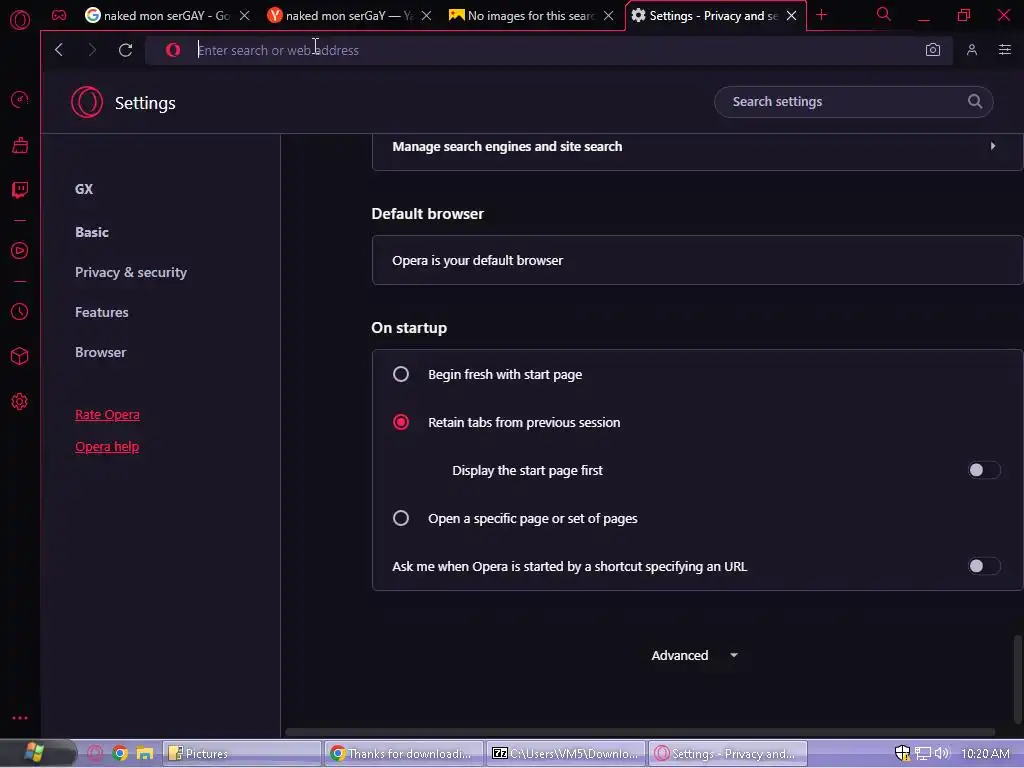Open GX settings section

pos(84,189)
